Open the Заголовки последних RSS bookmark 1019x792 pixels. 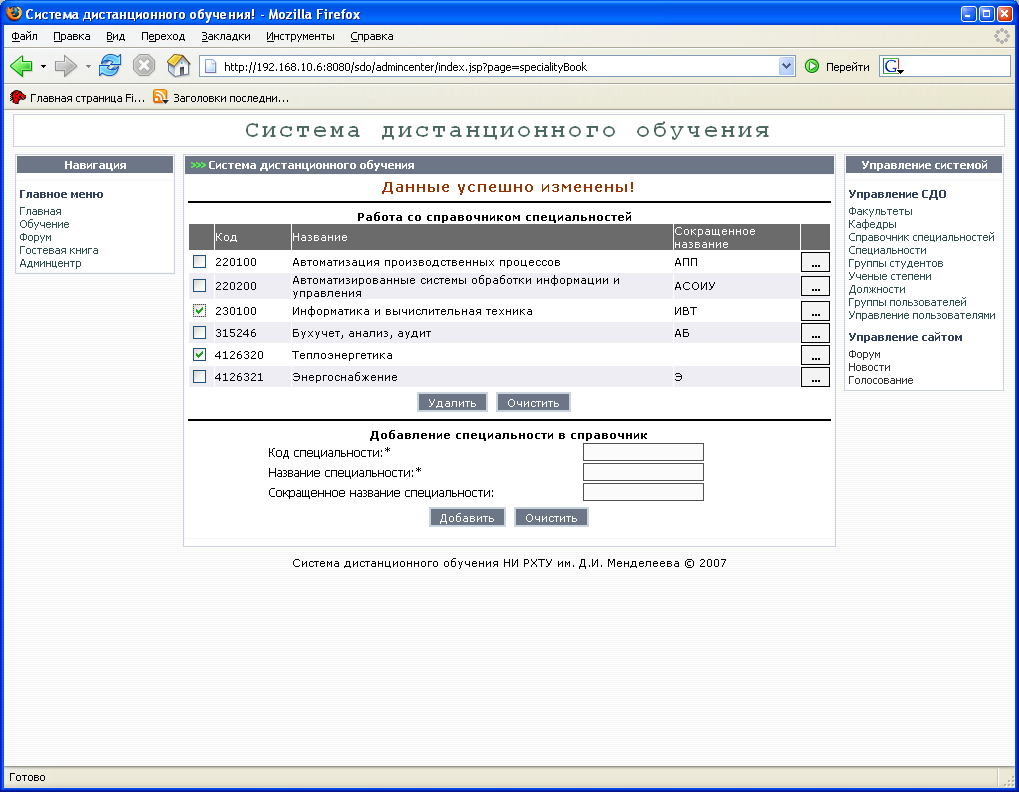(222, 97)
